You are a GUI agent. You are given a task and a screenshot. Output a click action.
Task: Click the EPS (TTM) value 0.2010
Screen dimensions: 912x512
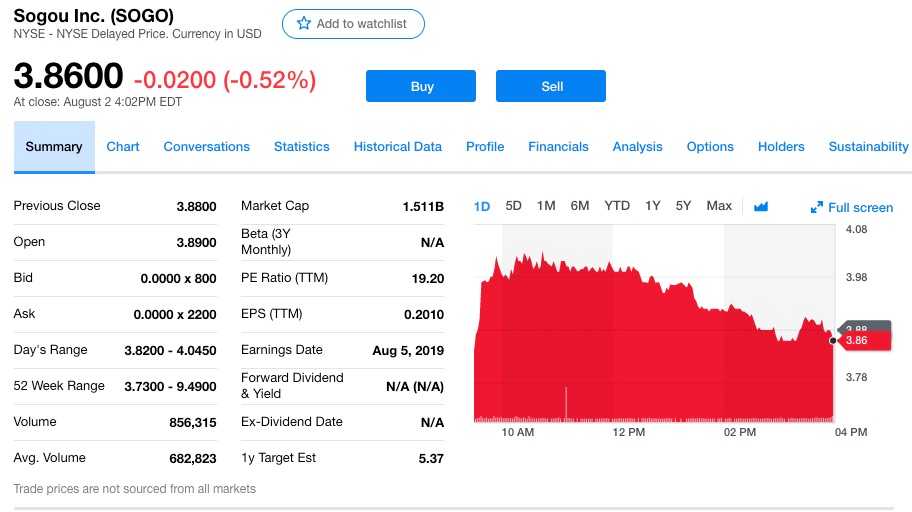click(x=424, y=315)
